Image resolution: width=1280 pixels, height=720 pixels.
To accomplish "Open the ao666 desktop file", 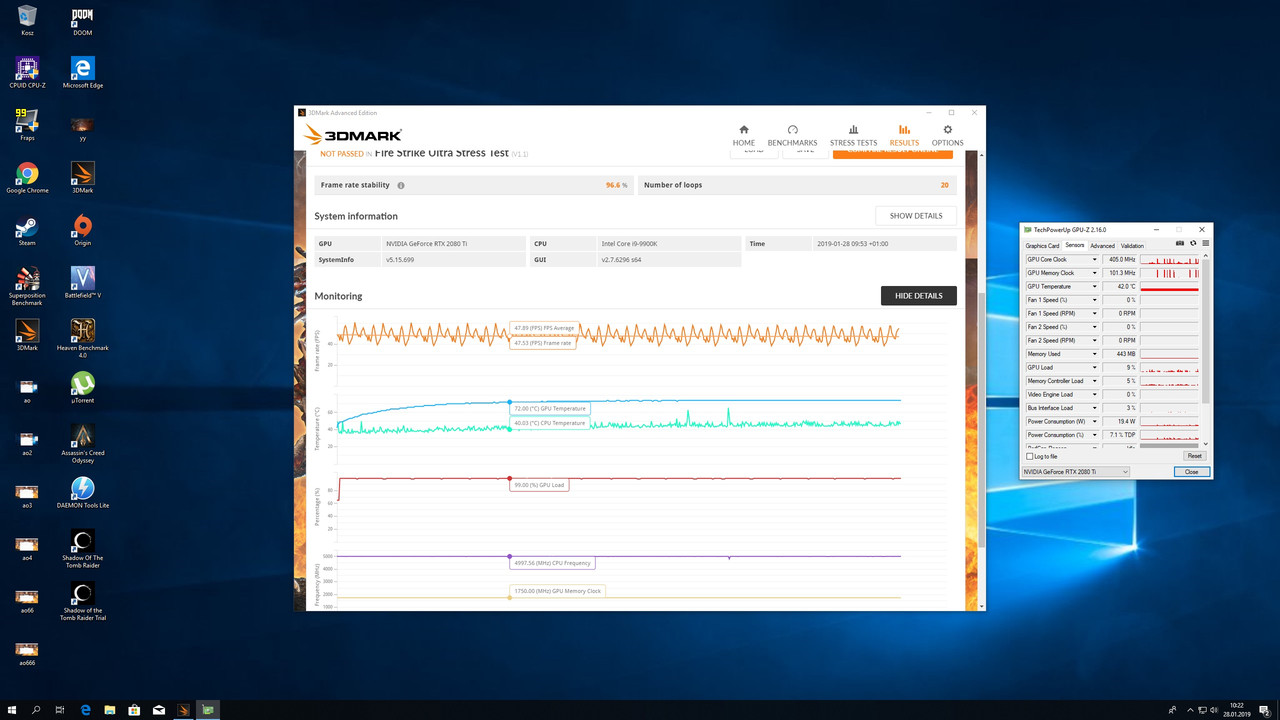I will click(x=27, y=653).
